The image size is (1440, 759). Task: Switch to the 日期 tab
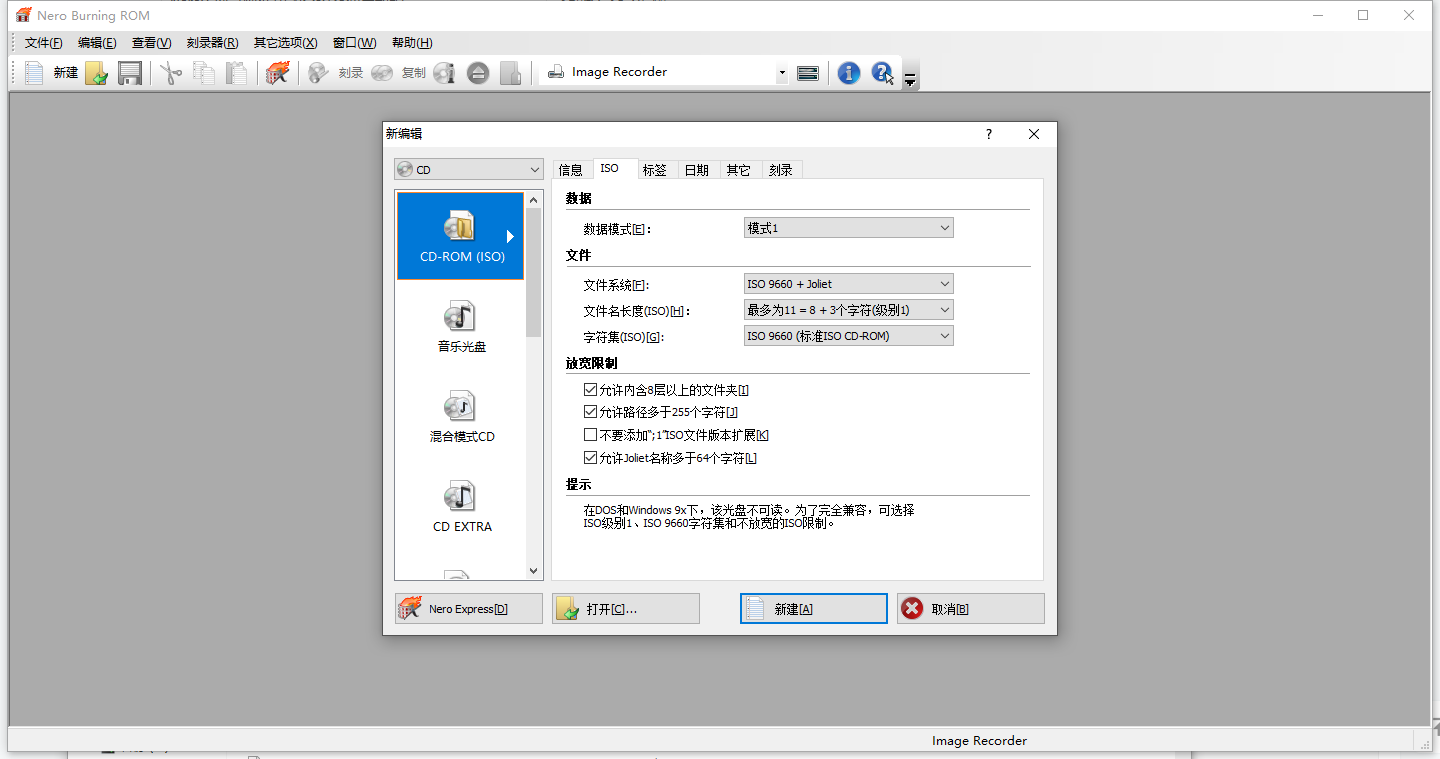pyautogui.click(x=697, y=170)
